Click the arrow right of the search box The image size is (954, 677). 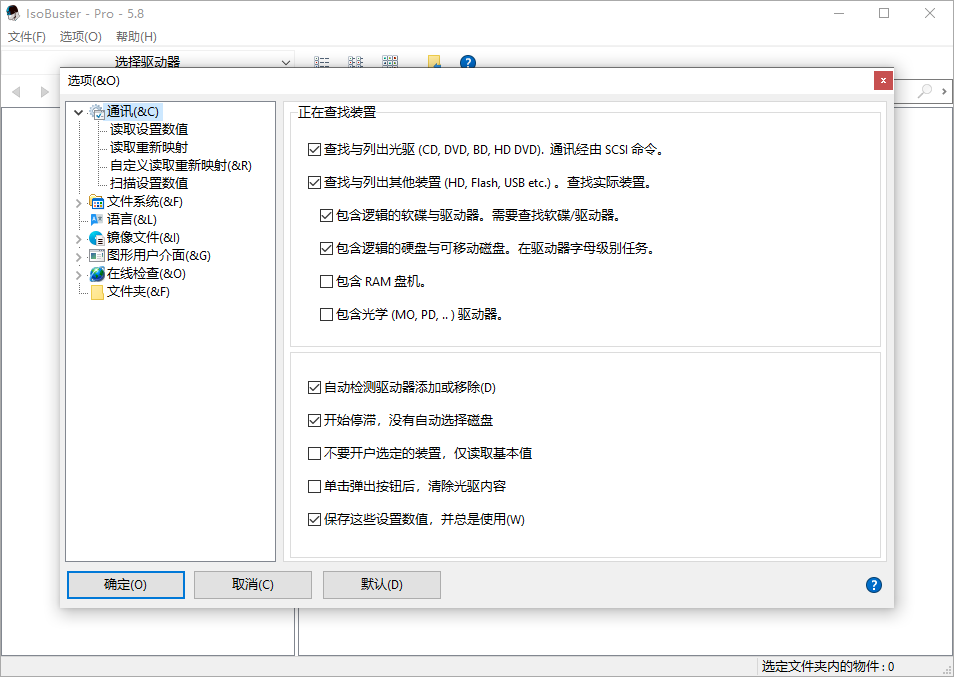coord(944,92)
